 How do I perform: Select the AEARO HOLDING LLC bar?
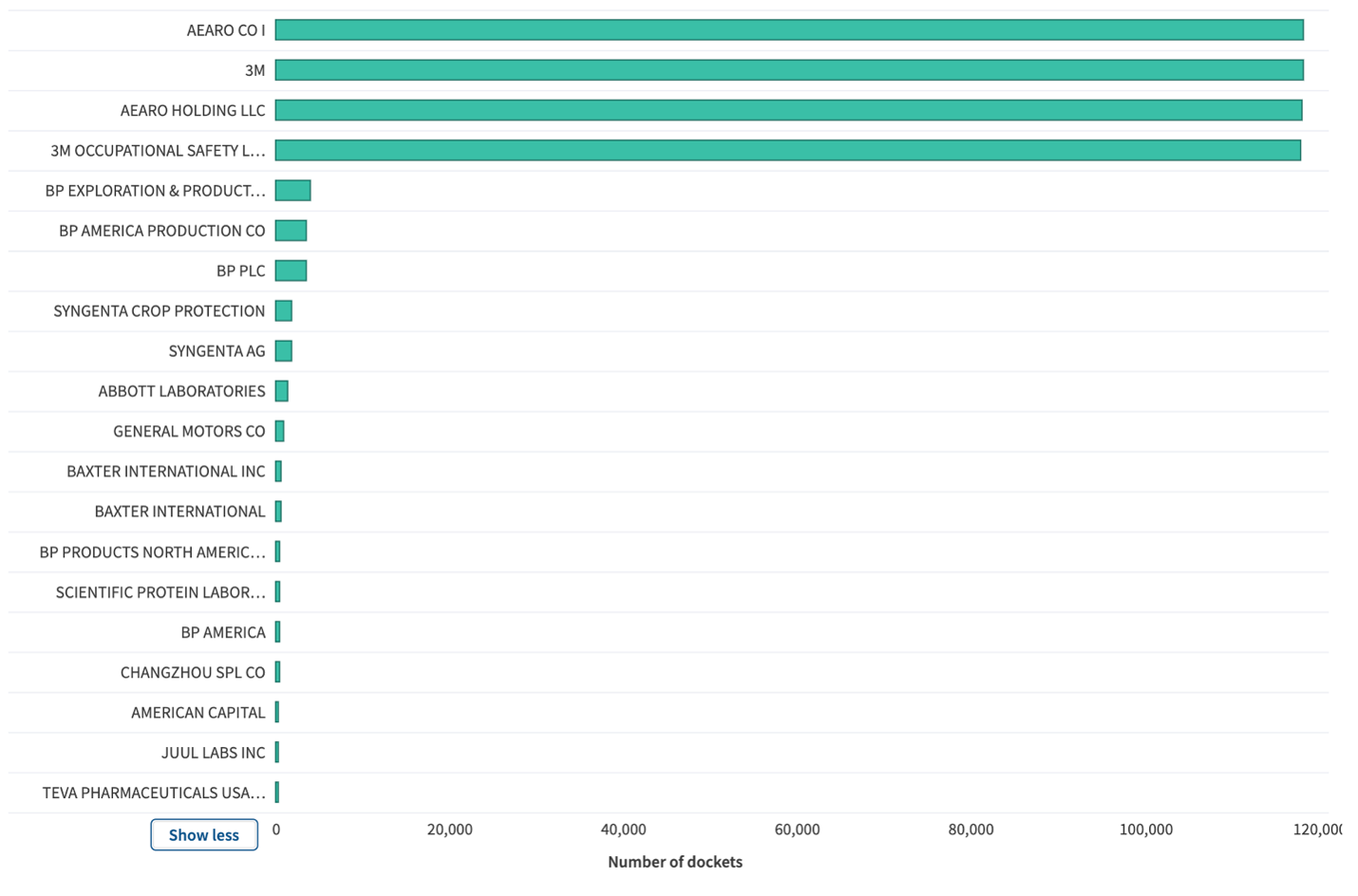click(788, 110)
